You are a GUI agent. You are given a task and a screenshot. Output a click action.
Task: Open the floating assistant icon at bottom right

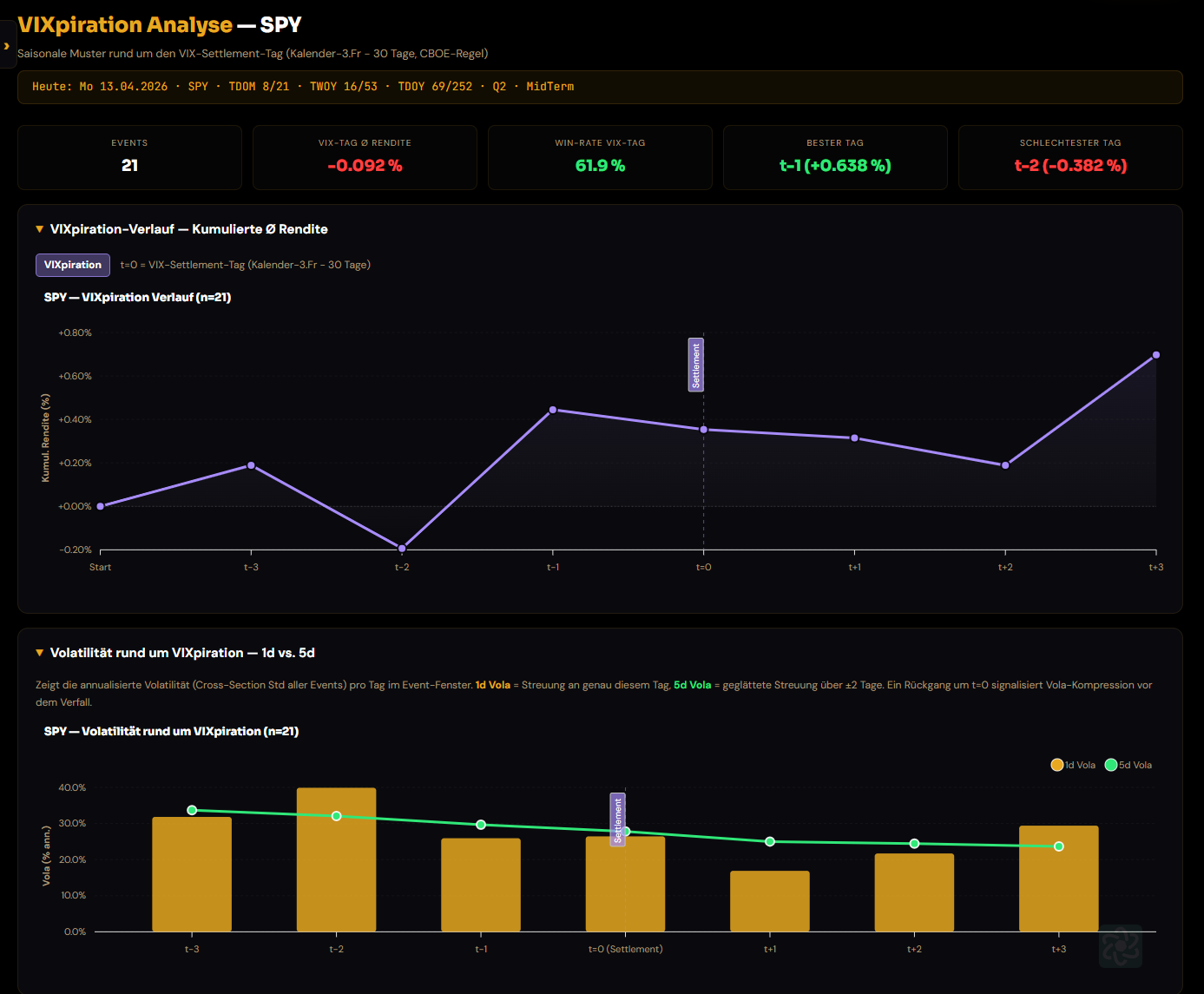coord(1120,946)
